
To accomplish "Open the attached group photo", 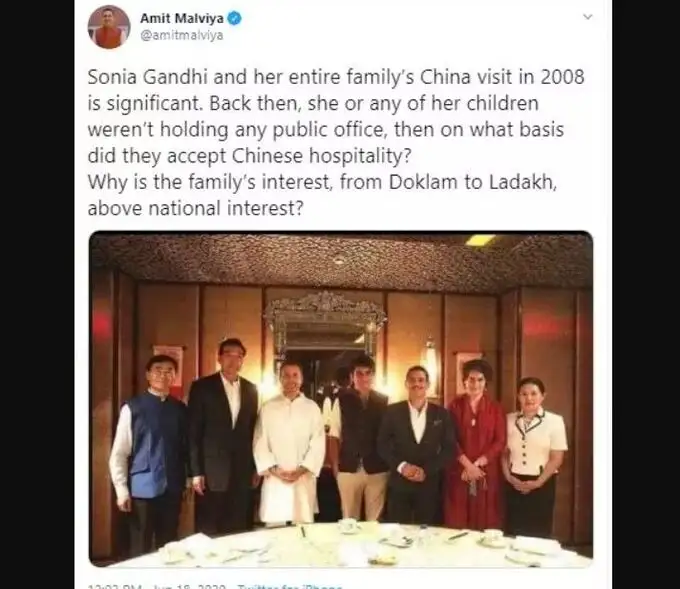I will pos(341,399).
